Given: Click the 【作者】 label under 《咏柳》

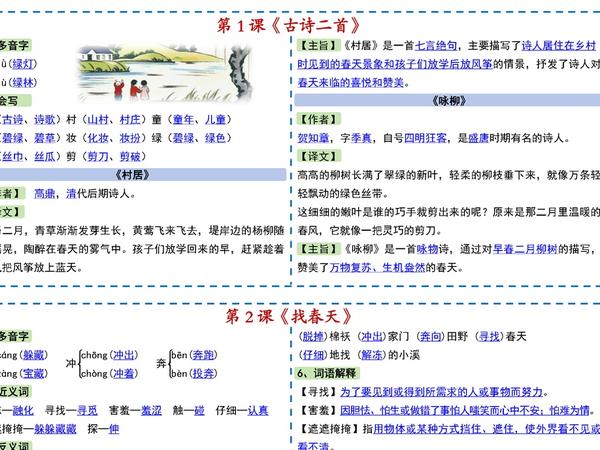Looking at the screenshot, I should click(319, 119).
